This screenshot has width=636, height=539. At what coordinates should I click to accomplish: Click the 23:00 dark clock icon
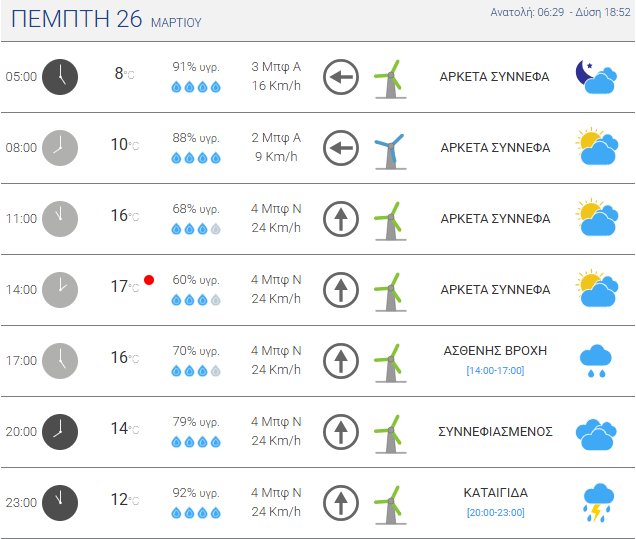[x=60, y=503]
